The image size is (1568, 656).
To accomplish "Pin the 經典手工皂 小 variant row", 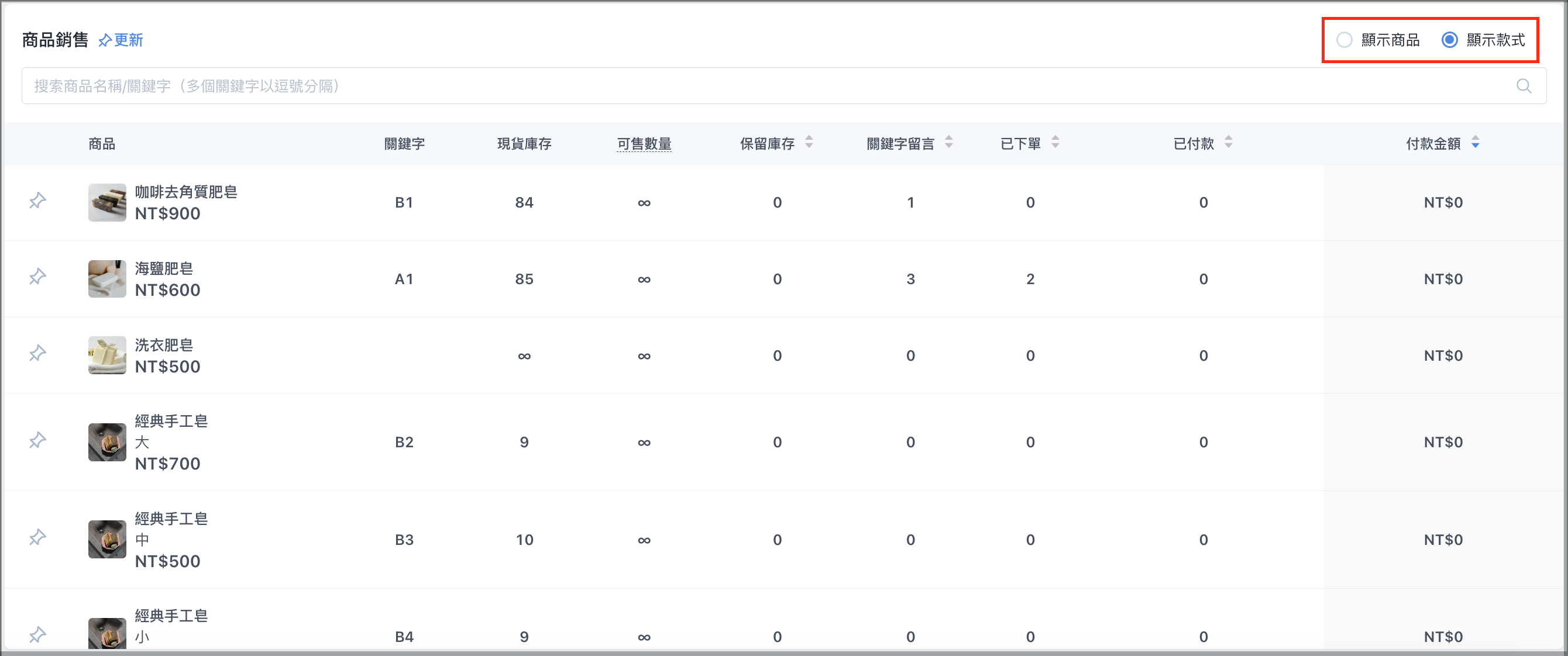I will pos(38,635).
